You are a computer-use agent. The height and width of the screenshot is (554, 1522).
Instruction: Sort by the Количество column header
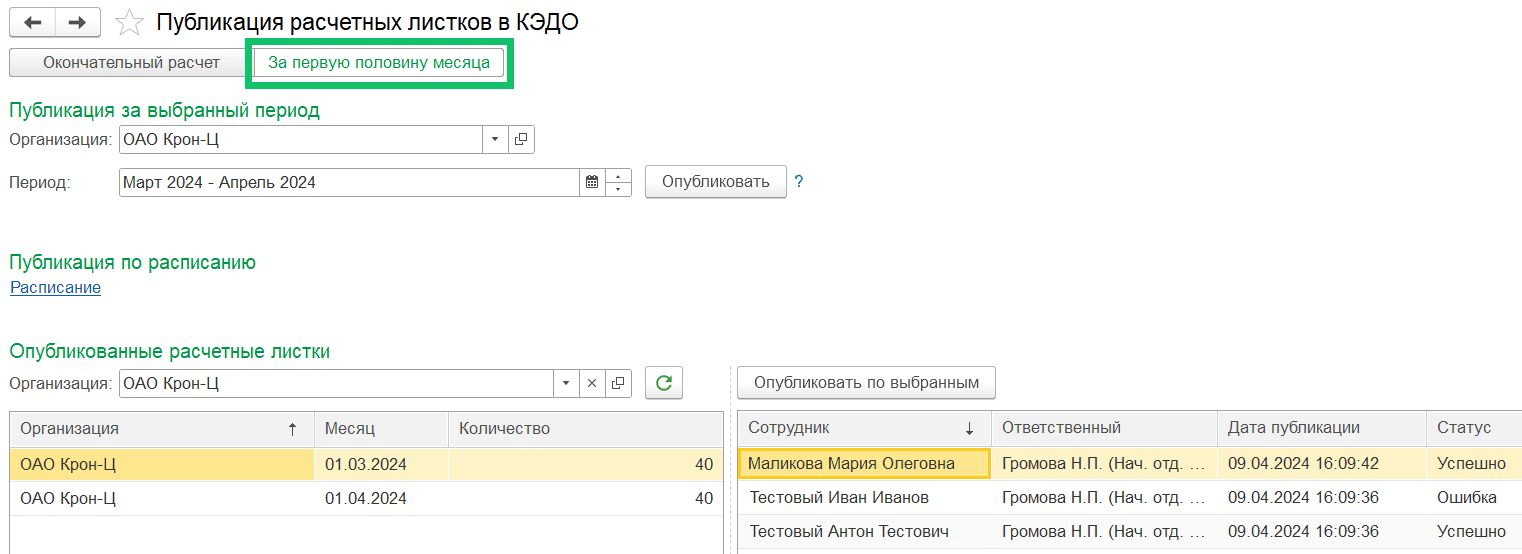(586, 428)
